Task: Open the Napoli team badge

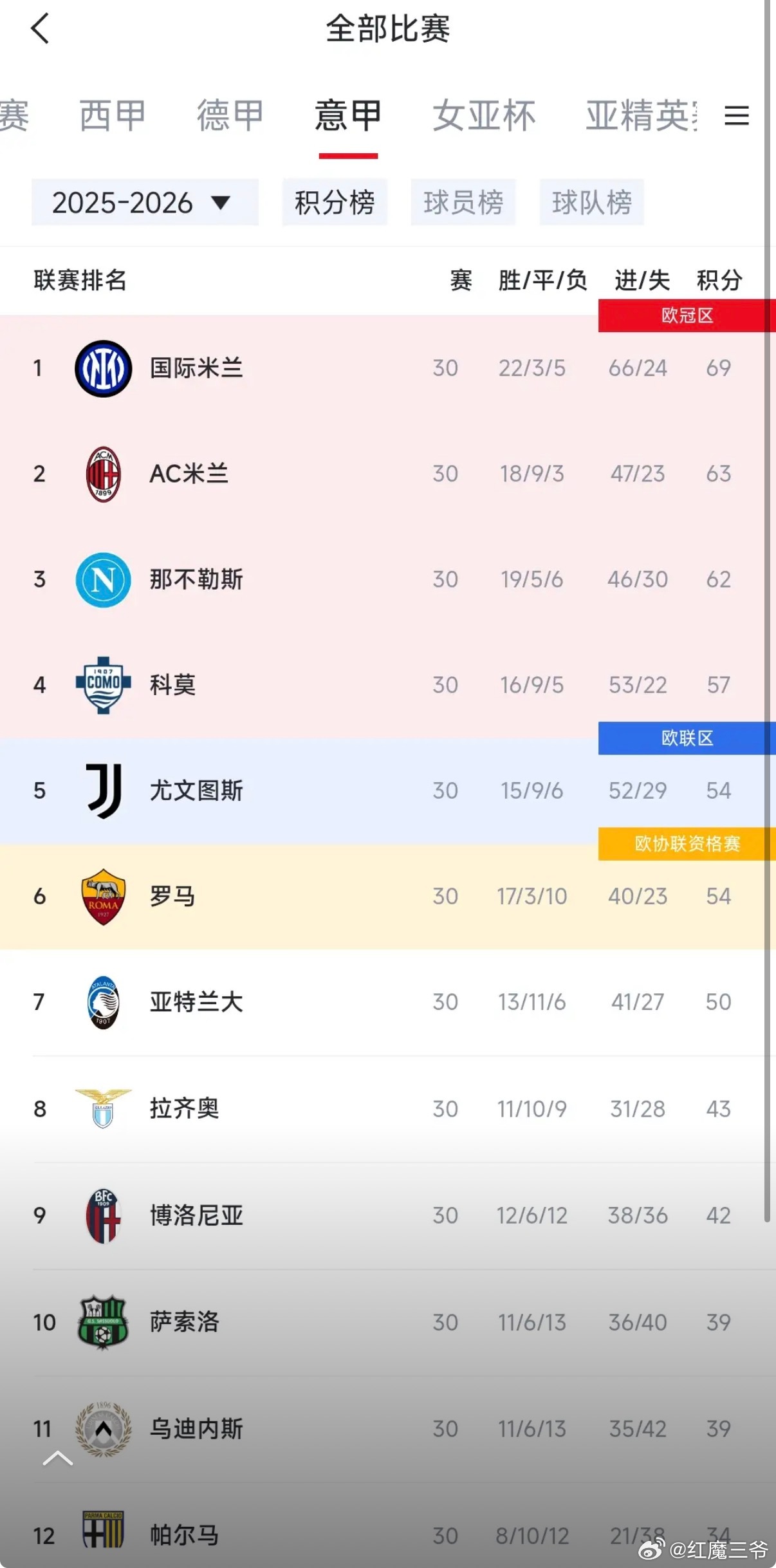Action: (103, 579)
